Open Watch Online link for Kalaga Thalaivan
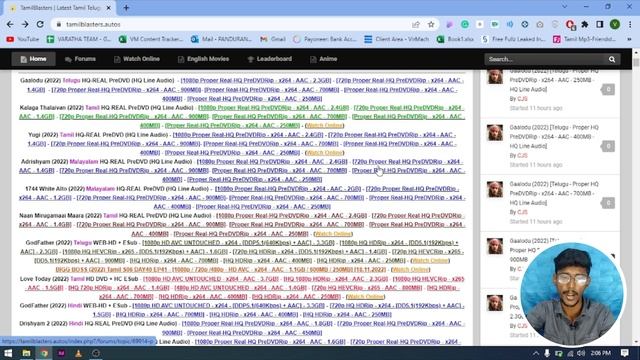This screenshot has width=640, height=360. pyautogui.click(x=324, y=126)
